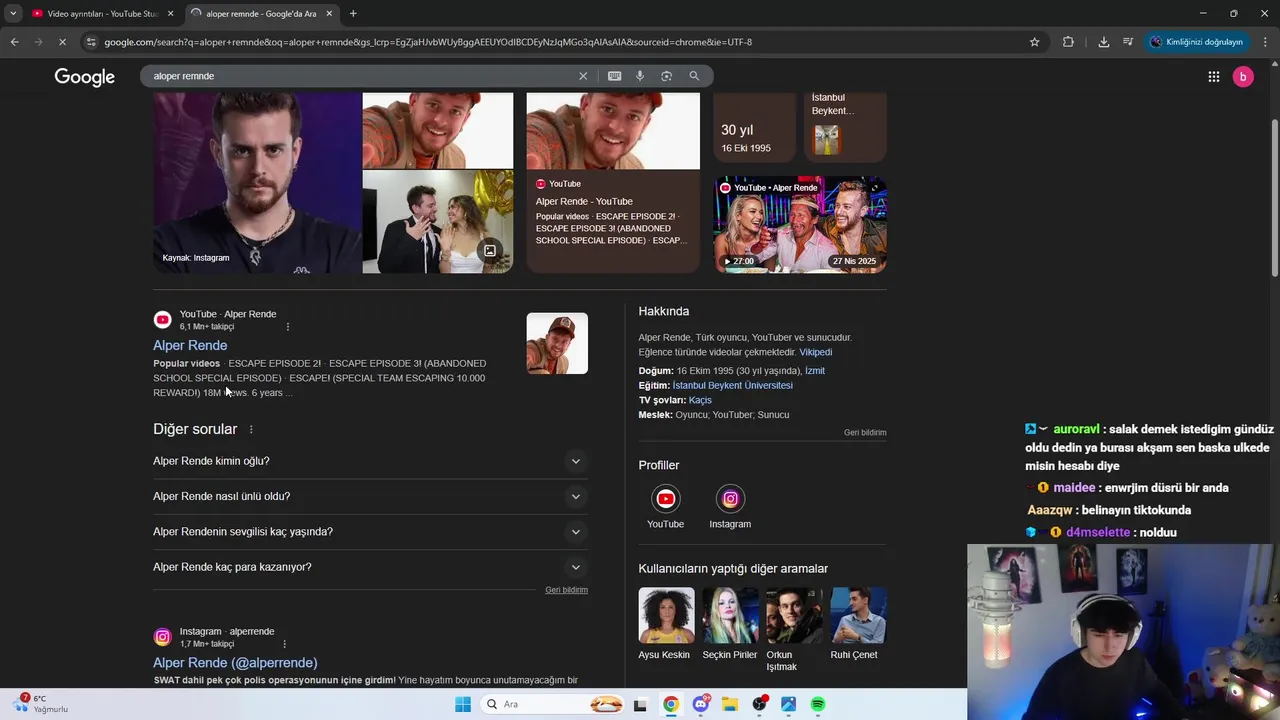The image size is (1280, 720).
Task: Open Alper Rende (@alperrende) Instagram link
Action: click(x=235, y=662)
